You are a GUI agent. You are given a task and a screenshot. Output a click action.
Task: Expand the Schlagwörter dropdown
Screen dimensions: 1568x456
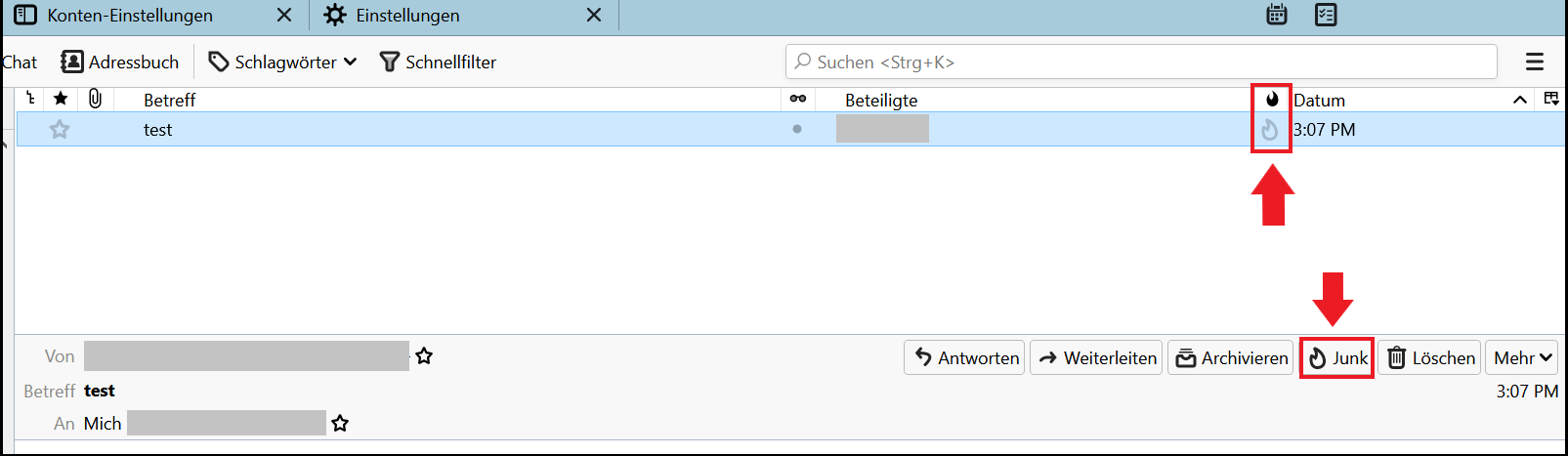282,62
